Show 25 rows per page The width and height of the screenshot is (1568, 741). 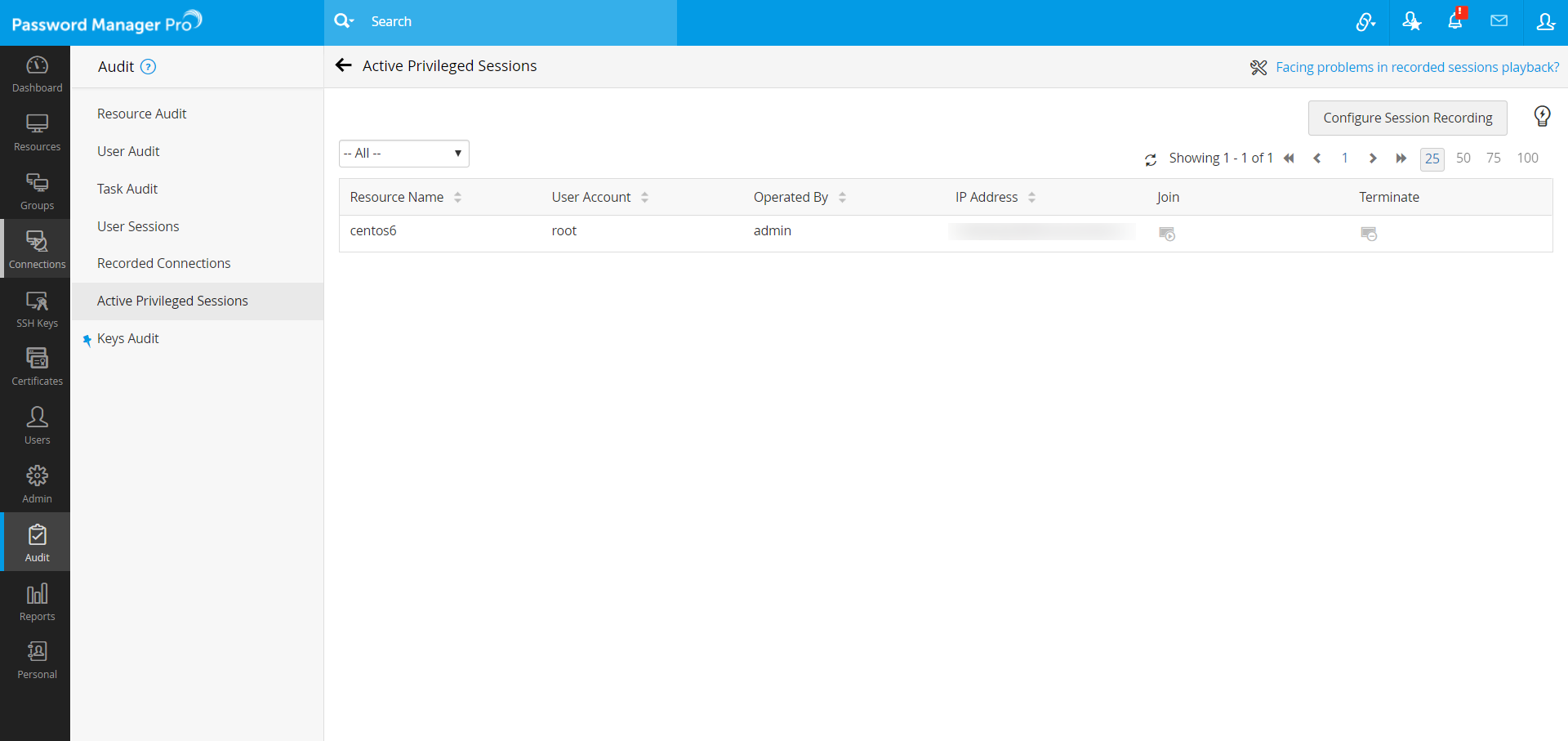point(1432,158)
